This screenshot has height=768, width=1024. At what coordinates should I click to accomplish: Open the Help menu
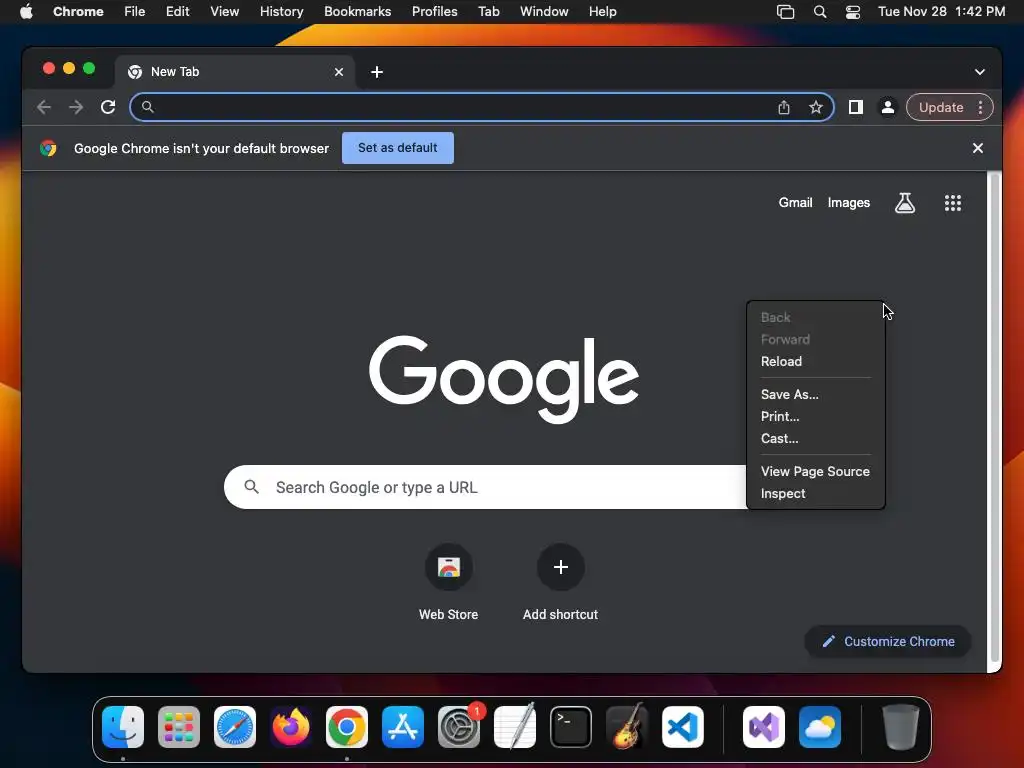coord(602,12)
